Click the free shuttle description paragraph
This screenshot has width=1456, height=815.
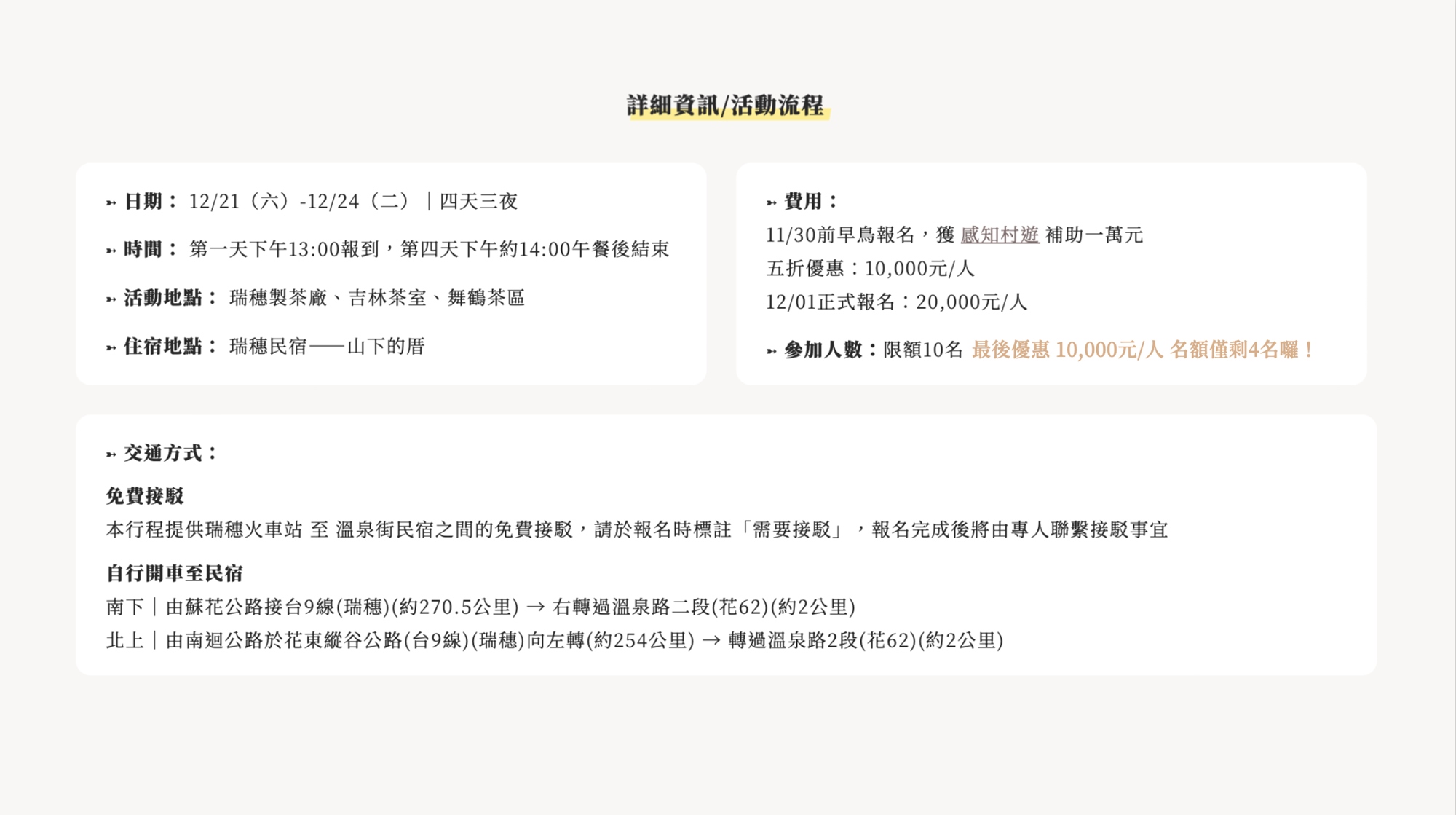coord(637,529)
